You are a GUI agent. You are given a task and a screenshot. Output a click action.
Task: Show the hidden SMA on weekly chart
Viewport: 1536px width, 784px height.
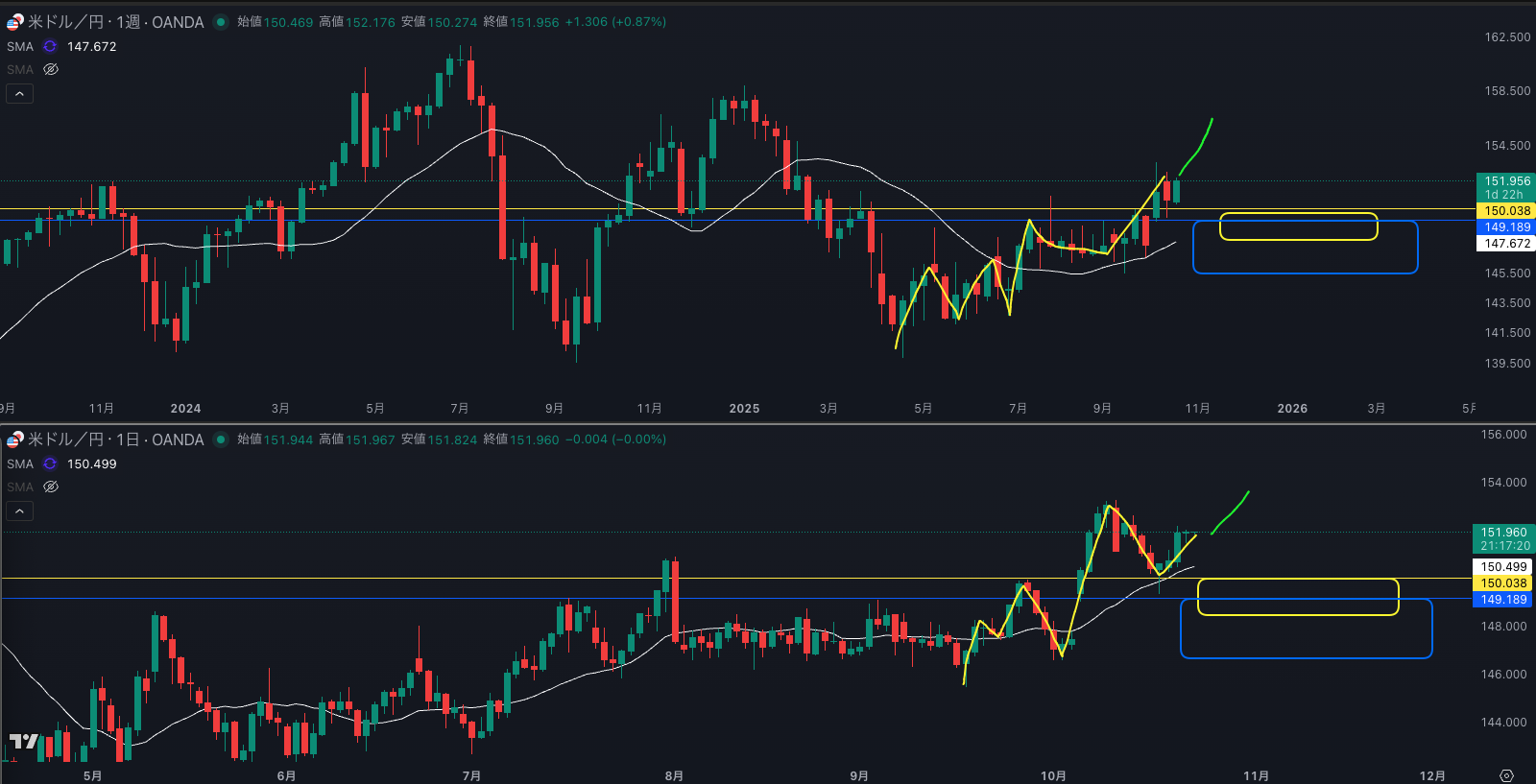51,69
